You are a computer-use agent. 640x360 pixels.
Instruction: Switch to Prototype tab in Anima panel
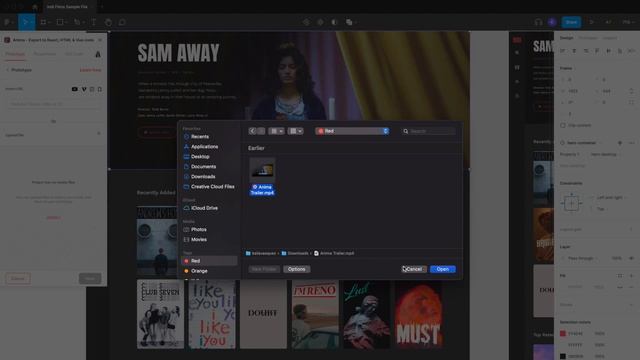[15, 54]
